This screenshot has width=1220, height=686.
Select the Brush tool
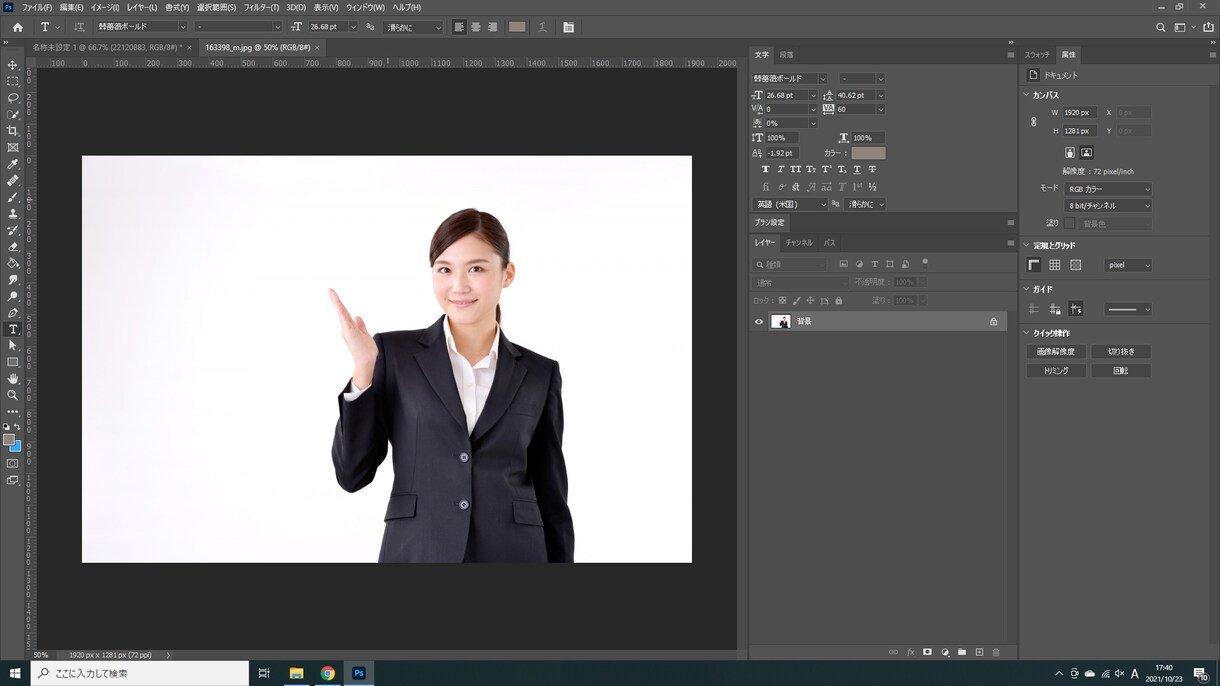(x=13, y=197)
